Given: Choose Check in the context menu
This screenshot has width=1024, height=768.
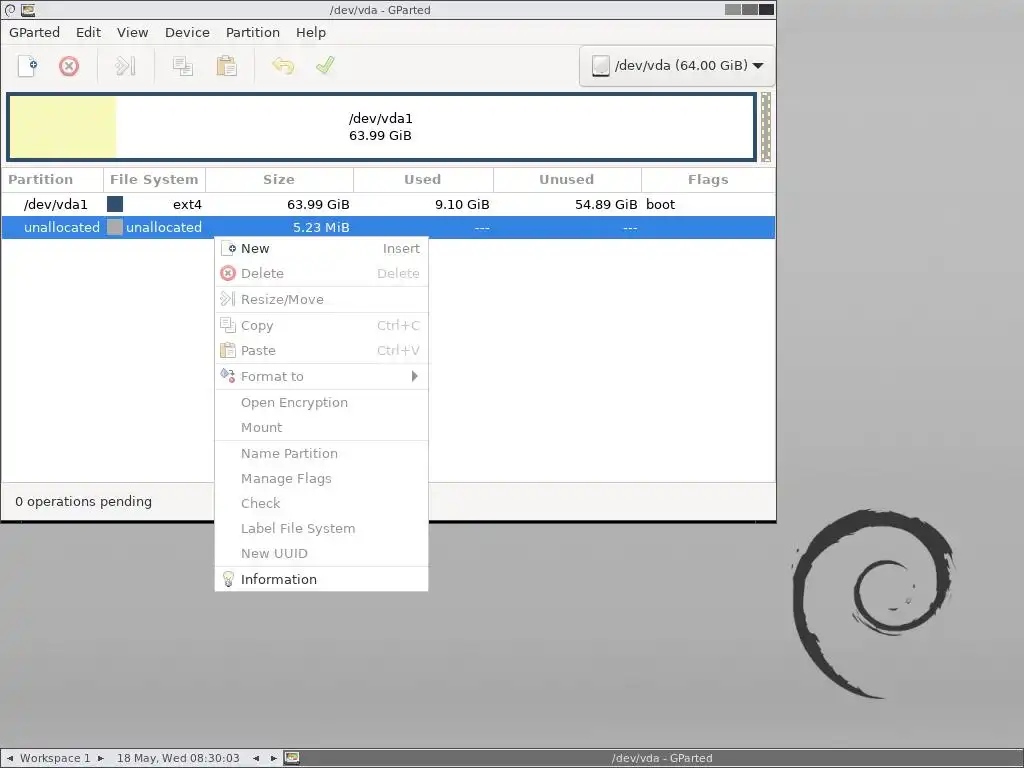Looking at the screenshot, I should [321, 503].
